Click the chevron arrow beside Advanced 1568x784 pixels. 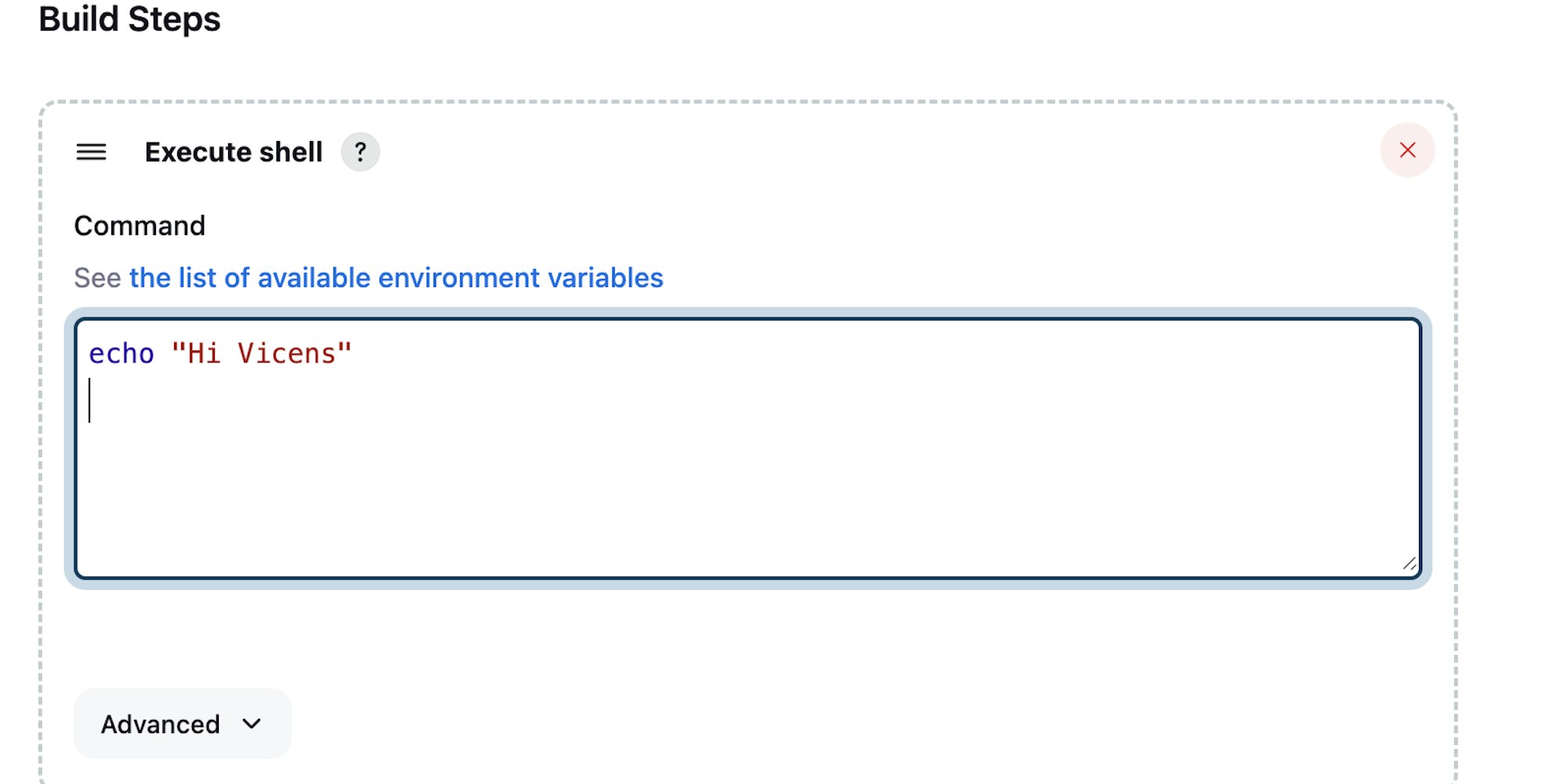pyautogui.click(x=252, y=724)
